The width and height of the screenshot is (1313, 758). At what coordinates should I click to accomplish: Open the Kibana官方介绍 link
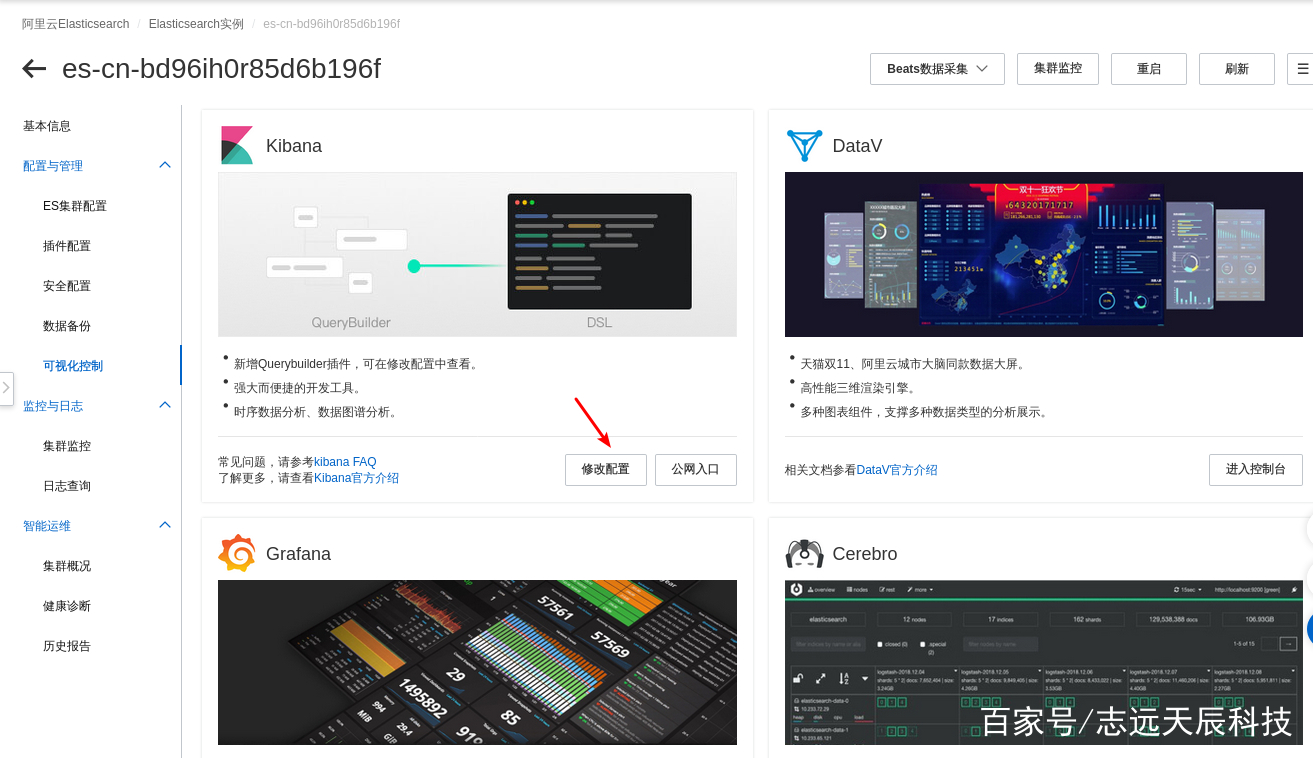coord(356,478)
